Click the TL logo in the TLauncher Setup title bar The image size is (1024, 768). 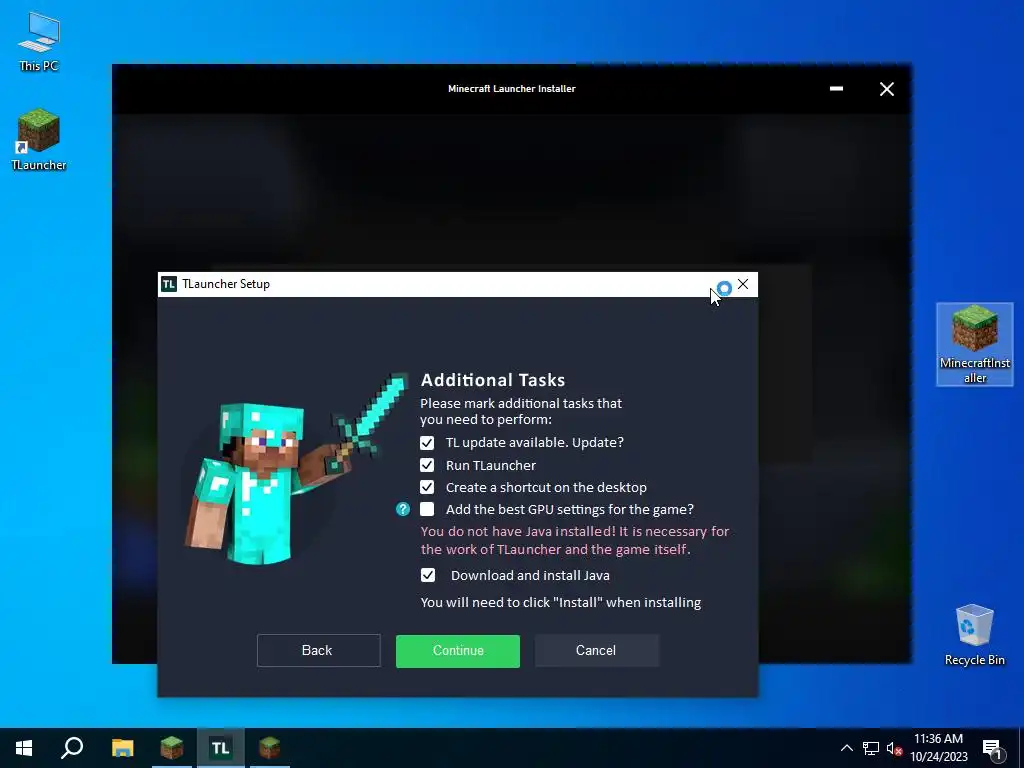pyautogui.click(x=169, y=284)
